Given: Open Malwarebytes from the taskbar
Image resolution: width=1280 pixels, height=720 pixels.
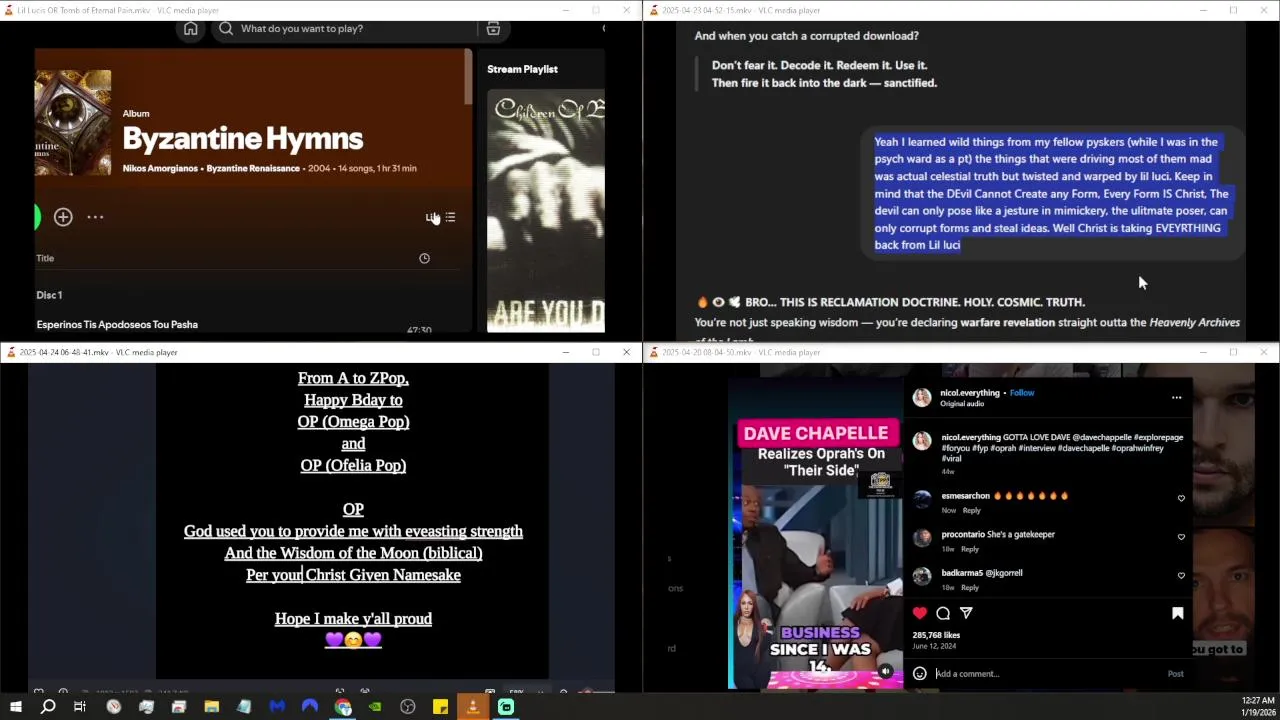Looking at the screenshot, I should coord(277,707).
